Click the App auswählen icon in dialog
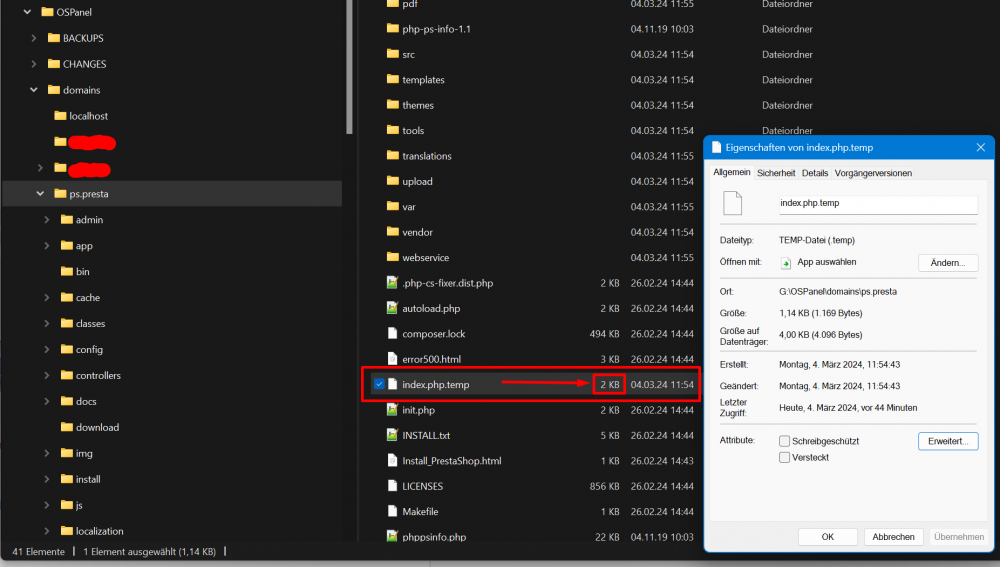Screen dimensions: 1000x567 (x=786, y=263)
